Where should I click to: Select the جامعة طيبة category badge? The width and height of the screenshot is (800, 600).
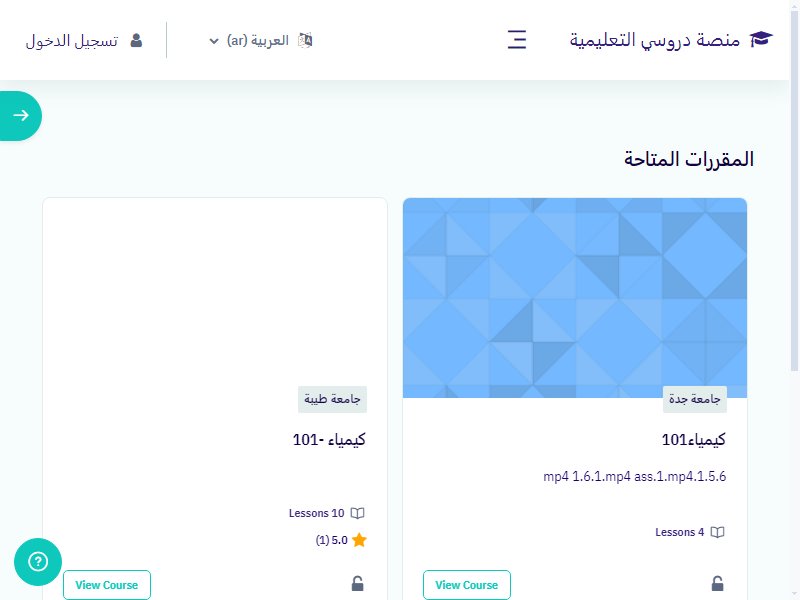pos(332,399)
